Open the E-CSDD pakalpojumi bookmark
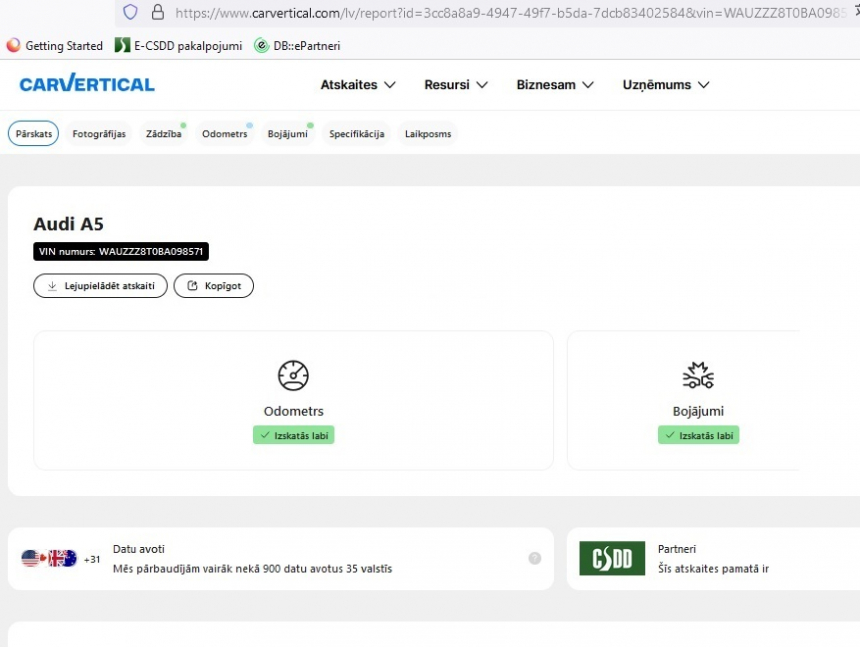The image size is (860, 647). 178,46
